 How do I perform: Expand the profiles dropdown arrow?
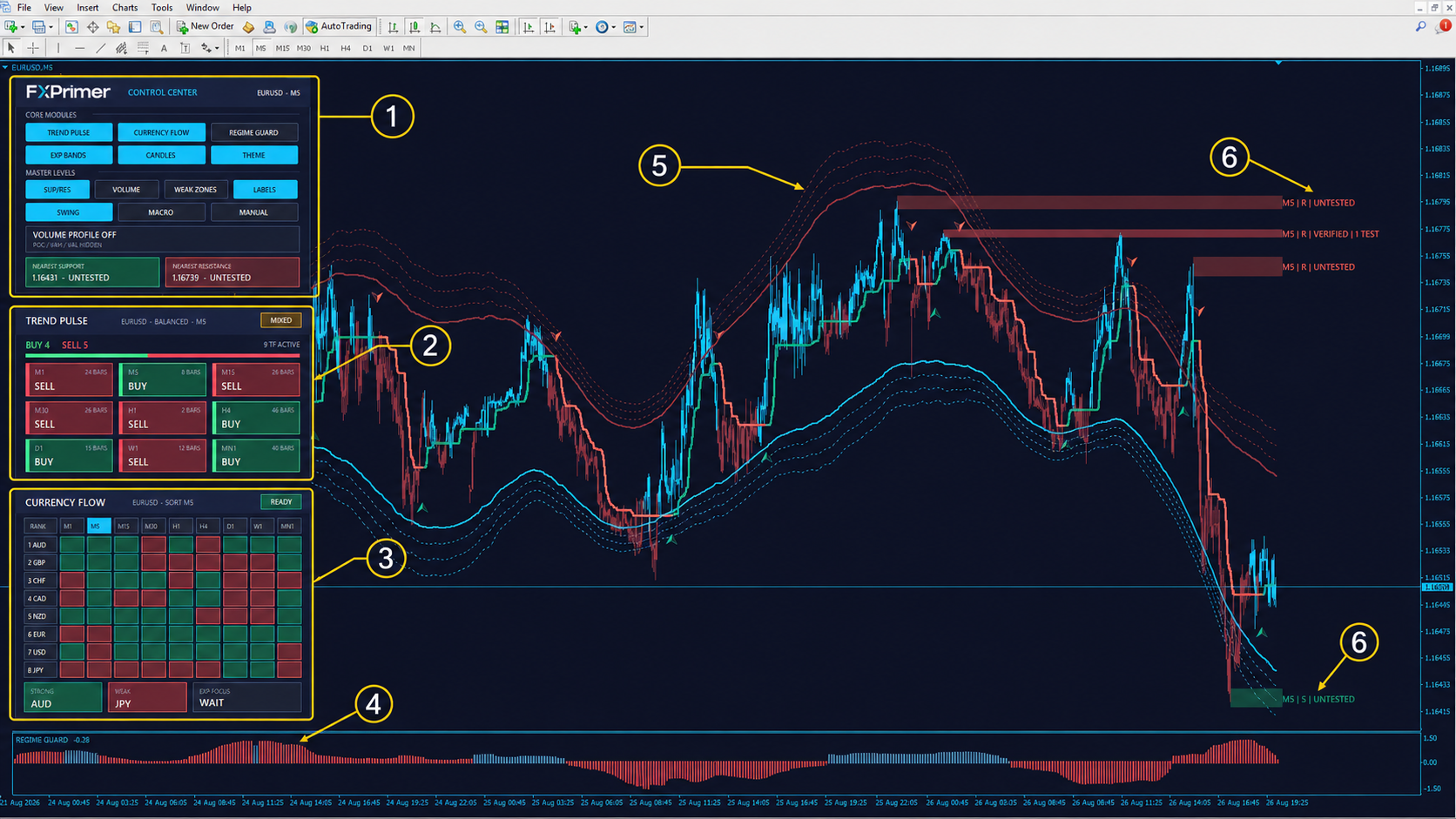pos(51,27)
